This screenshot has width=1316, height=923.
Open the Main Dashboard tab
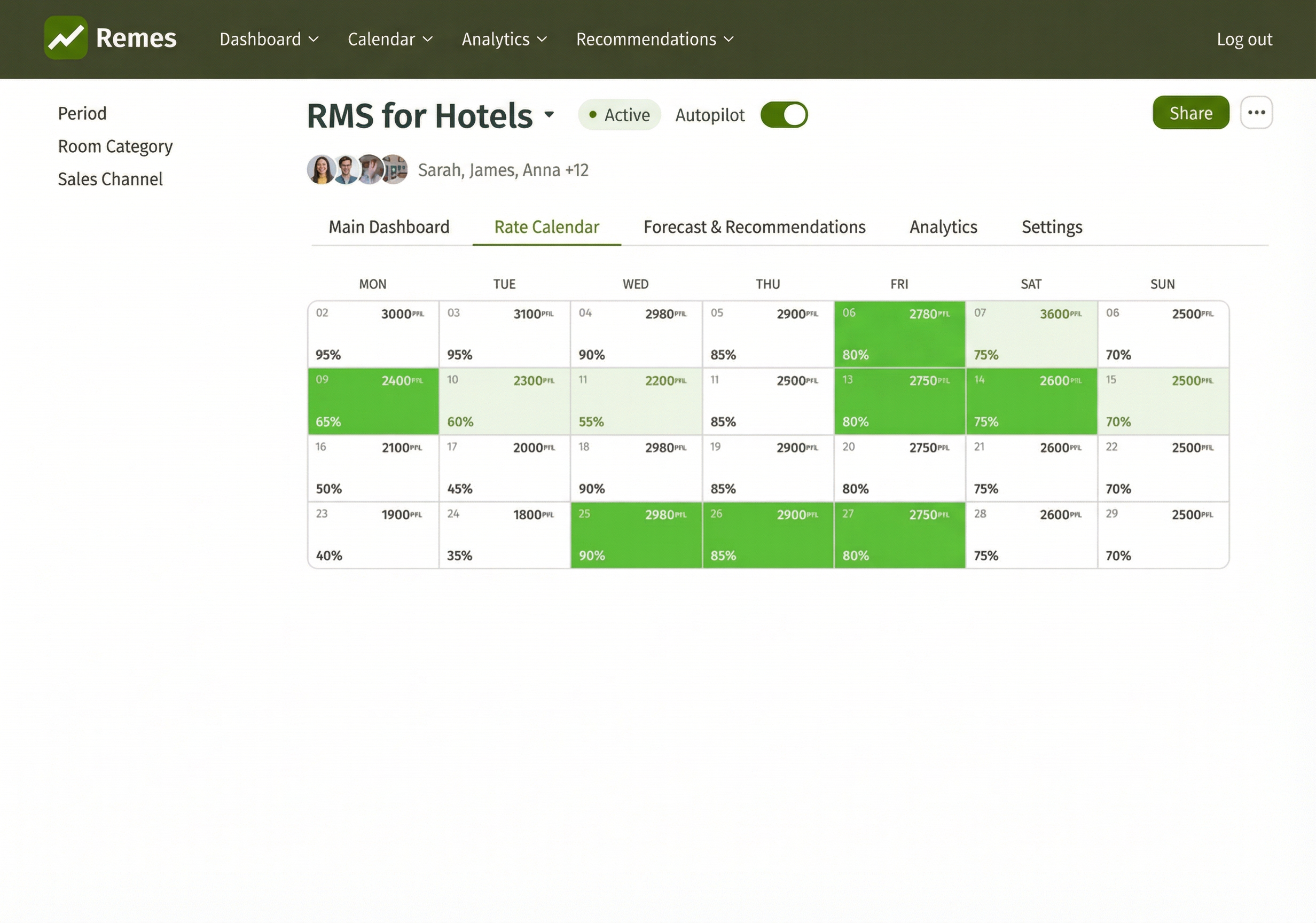(389, 227)
